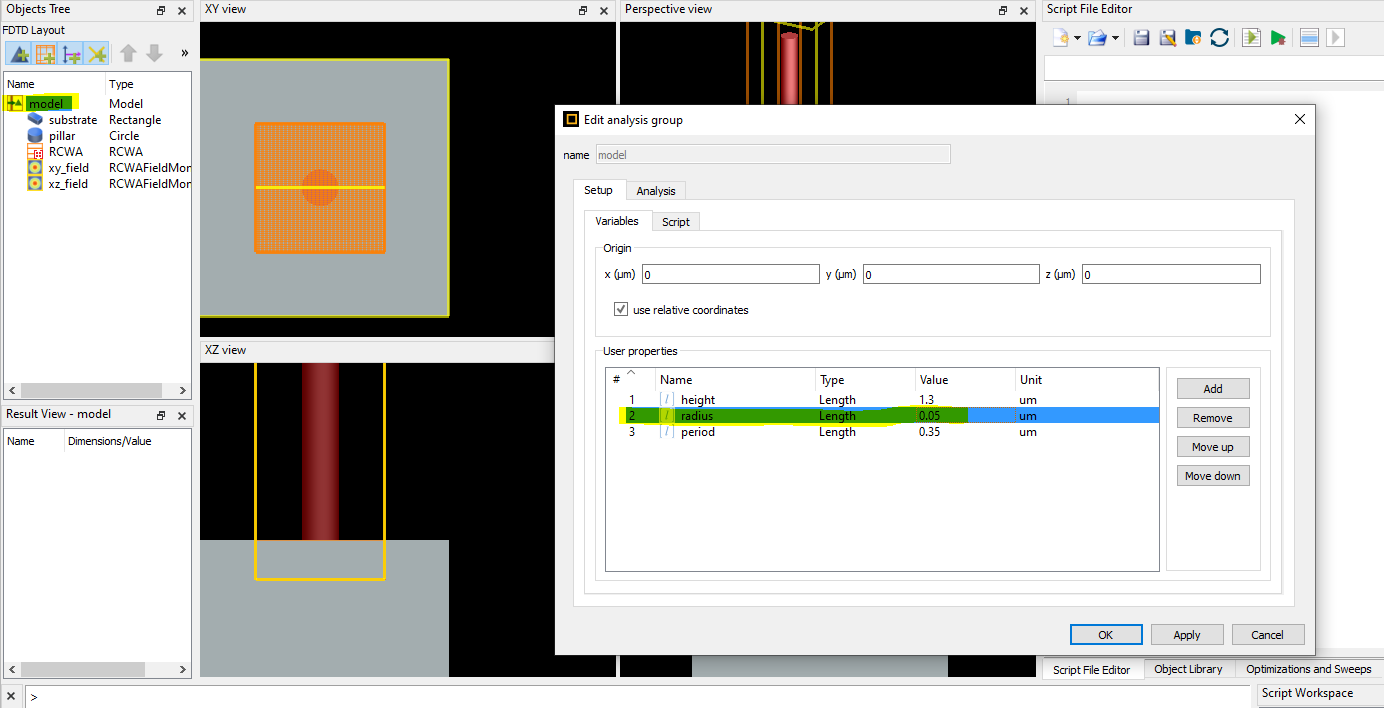Open the new script dropdown arrow
This screenshot has width=1384, height=708.
(x=1077, y=38)
